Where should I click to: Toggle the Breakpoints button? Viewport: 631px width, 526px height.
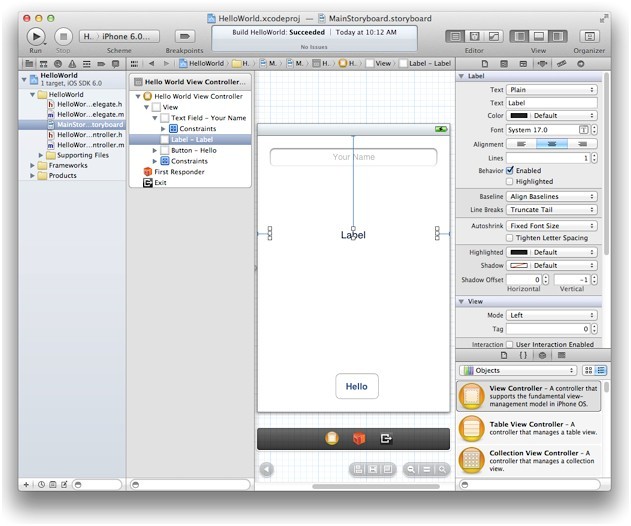click(x=183, y=36)
